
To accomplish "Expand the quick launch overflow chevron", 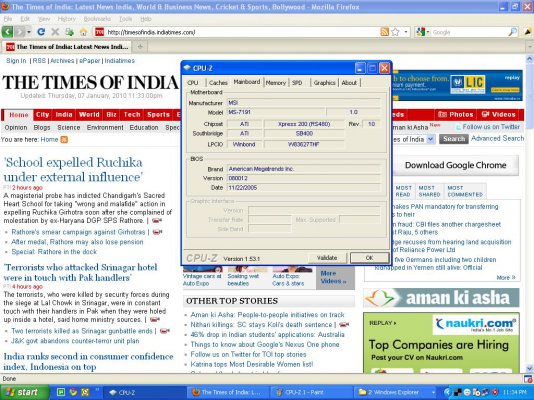I will tap(97, 389).
